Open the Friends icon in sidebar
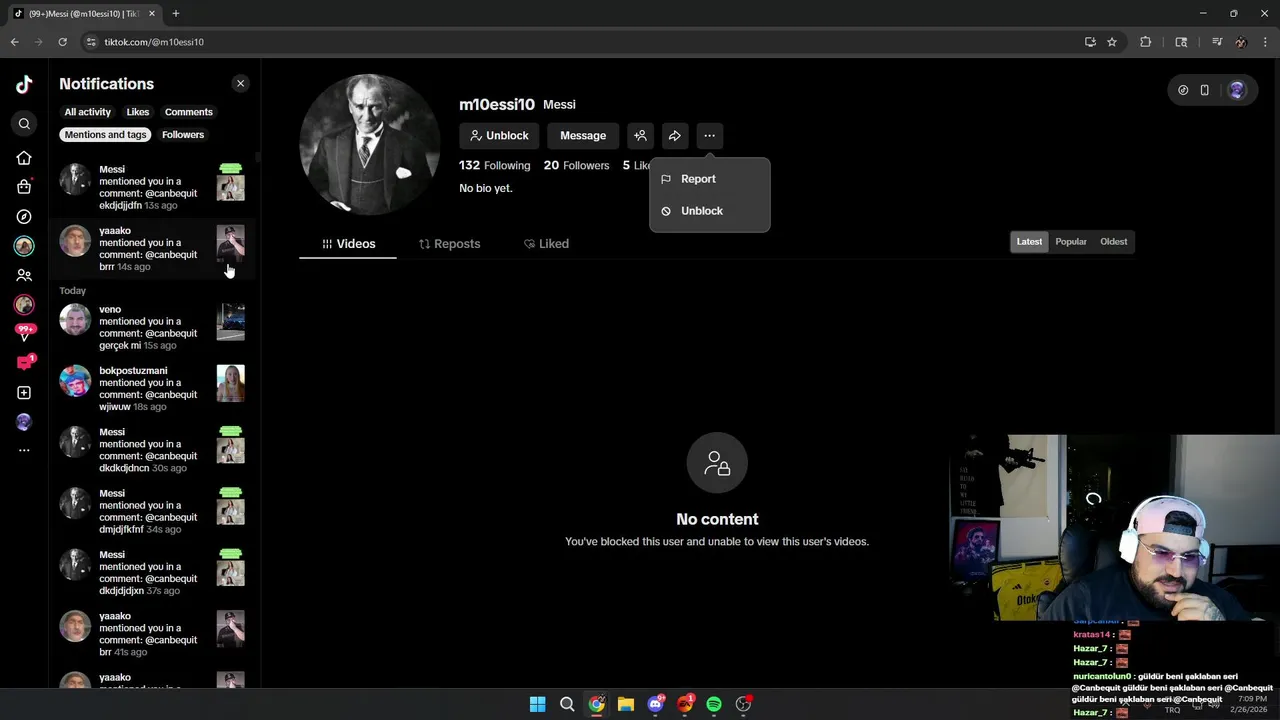Screen dimensions: 1280x720 pos(24,275)
